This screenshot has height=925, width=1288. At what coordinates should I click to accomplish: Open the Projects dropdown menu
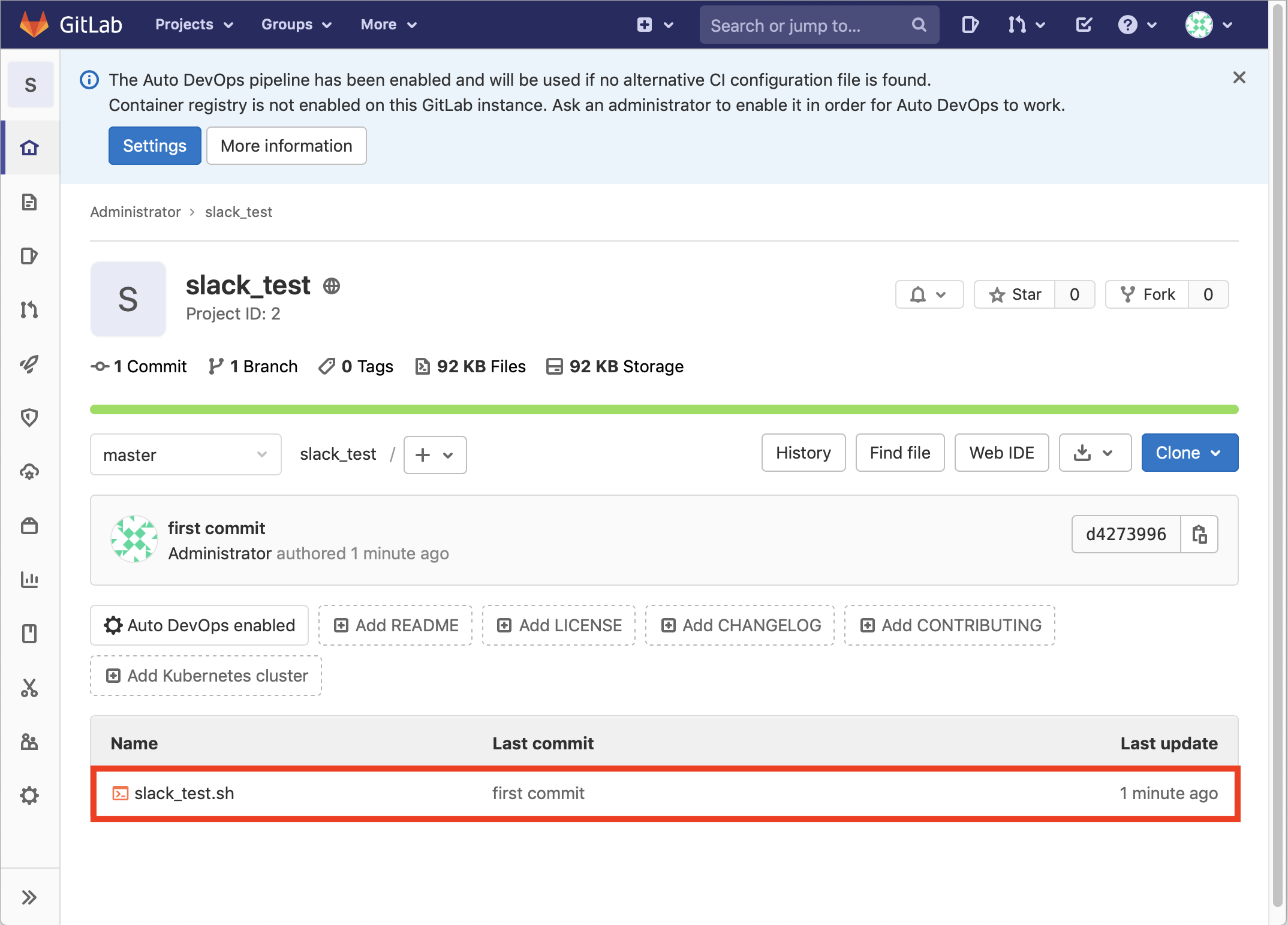point(194,25)
